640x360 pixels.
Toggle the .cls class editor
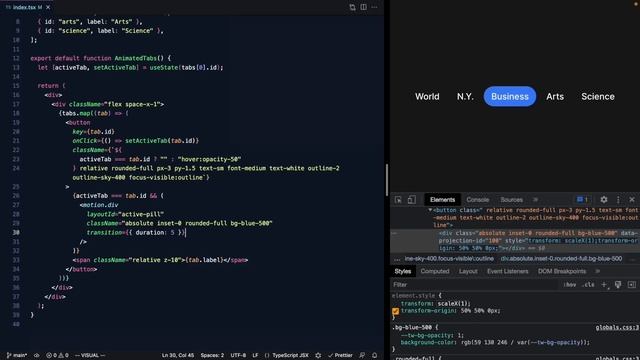coord(588,284)
